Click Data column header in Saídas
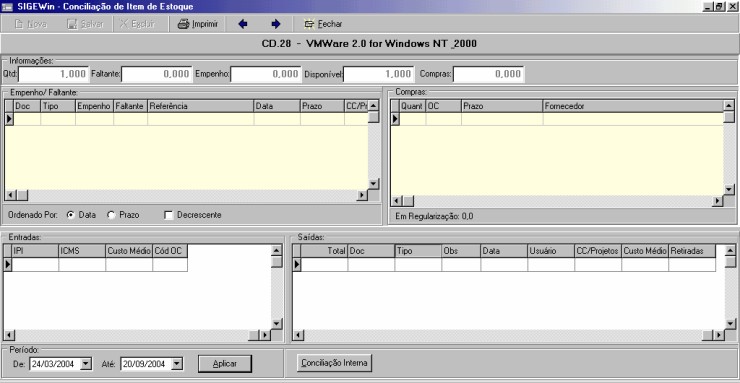 pyautogui.click(x=504, y=251)
